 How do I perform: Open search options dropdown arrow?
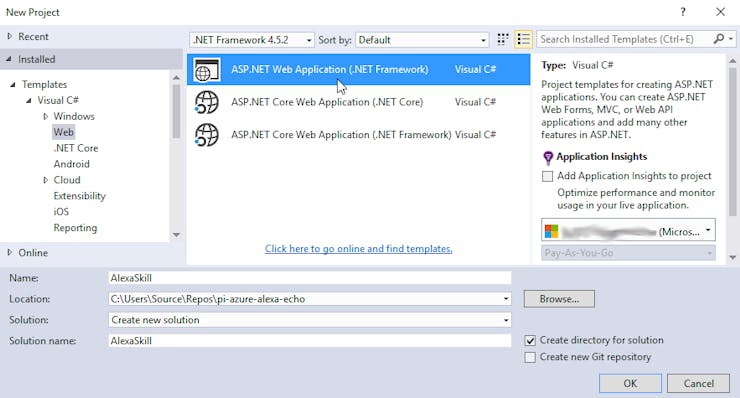tap(731, 39)
